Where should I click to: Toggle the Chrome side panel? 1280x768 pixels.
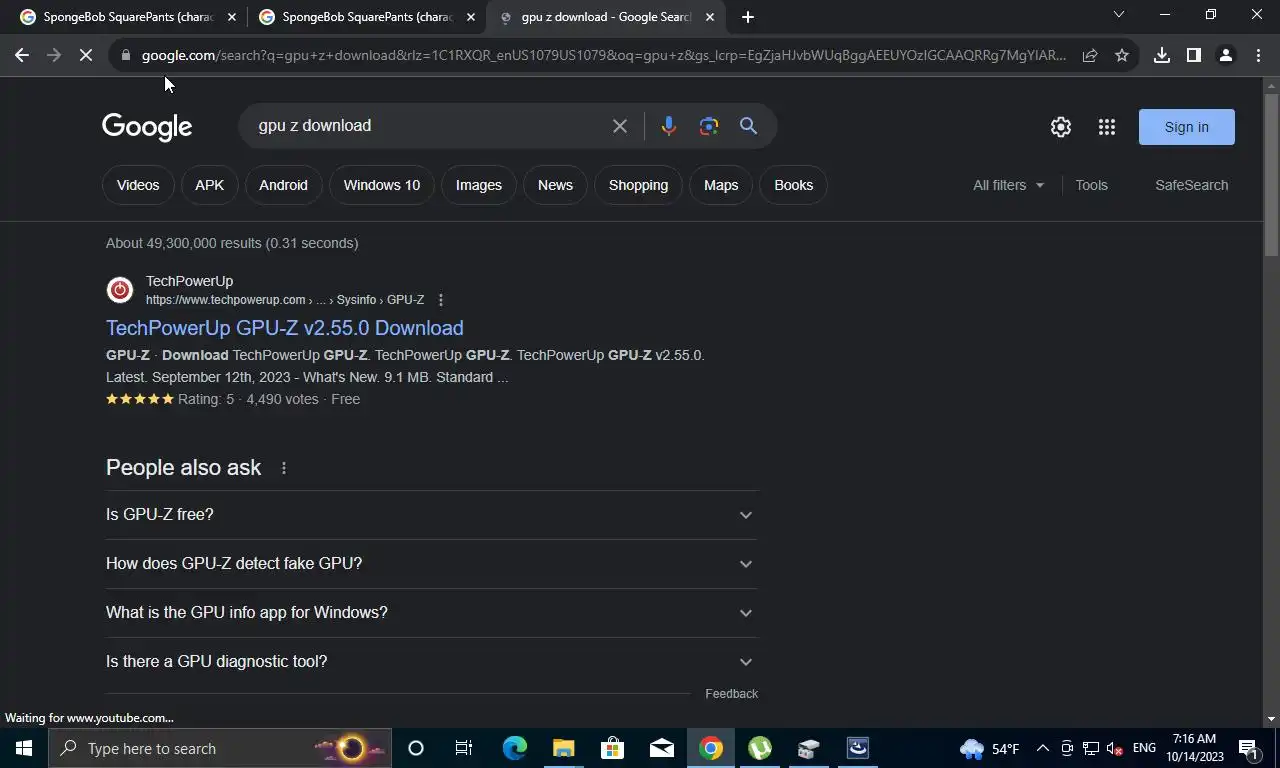click(1194, 56)
